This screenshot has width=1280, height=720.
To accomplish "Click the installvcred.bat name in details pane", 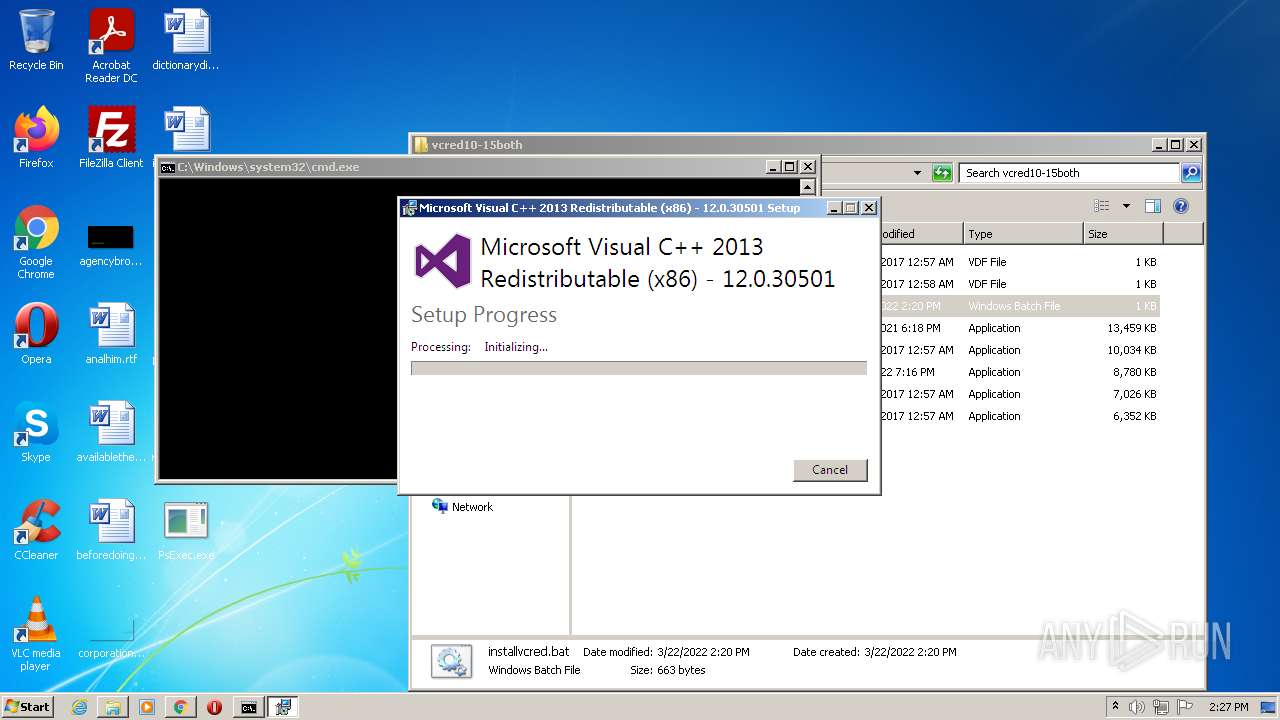I will click(x=528, y=652).
